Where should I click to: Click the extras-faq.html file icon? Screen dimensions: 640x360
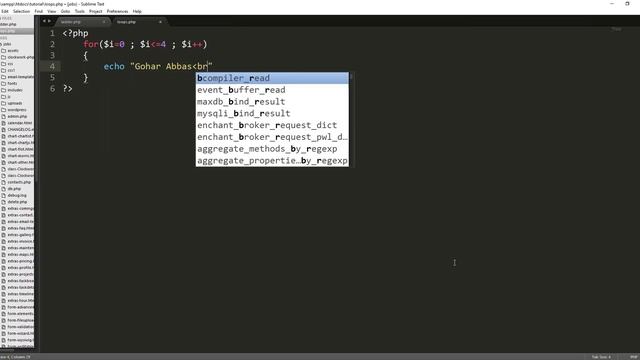coord(4,228)
